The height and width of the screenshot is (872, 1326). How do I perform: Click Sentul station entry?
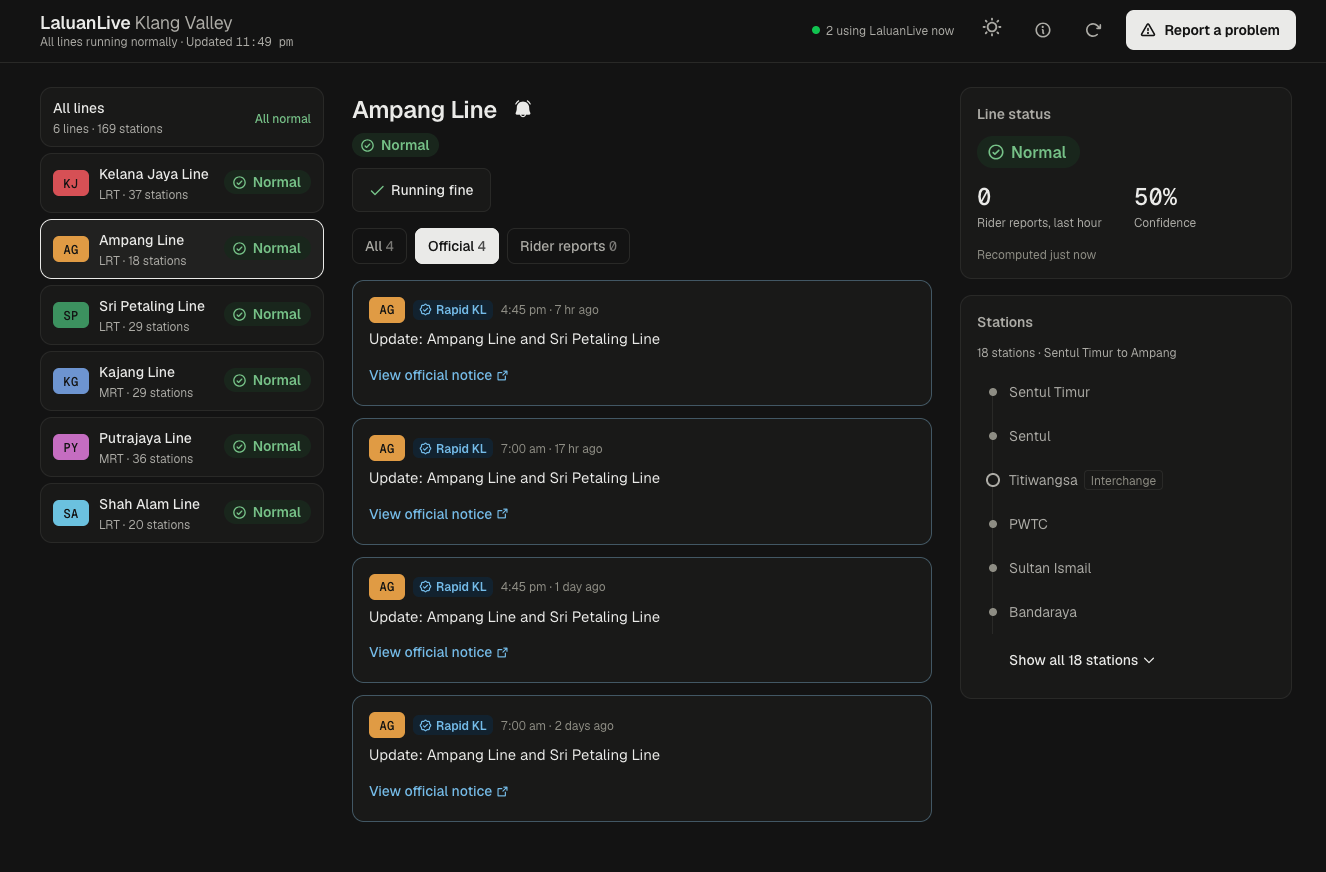click(1030, 436)
